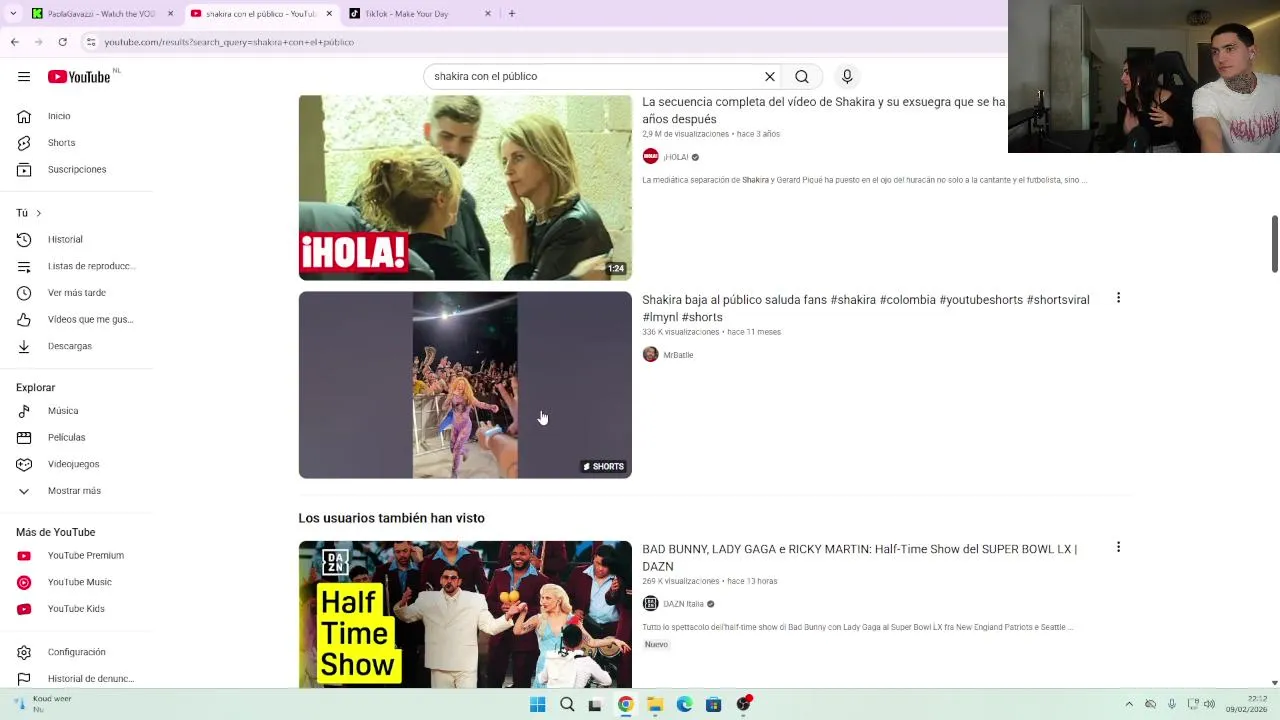Viewport: 1280px width, 720px height.
Task: Go back in the browser
Action: click(x=15, y=42)
